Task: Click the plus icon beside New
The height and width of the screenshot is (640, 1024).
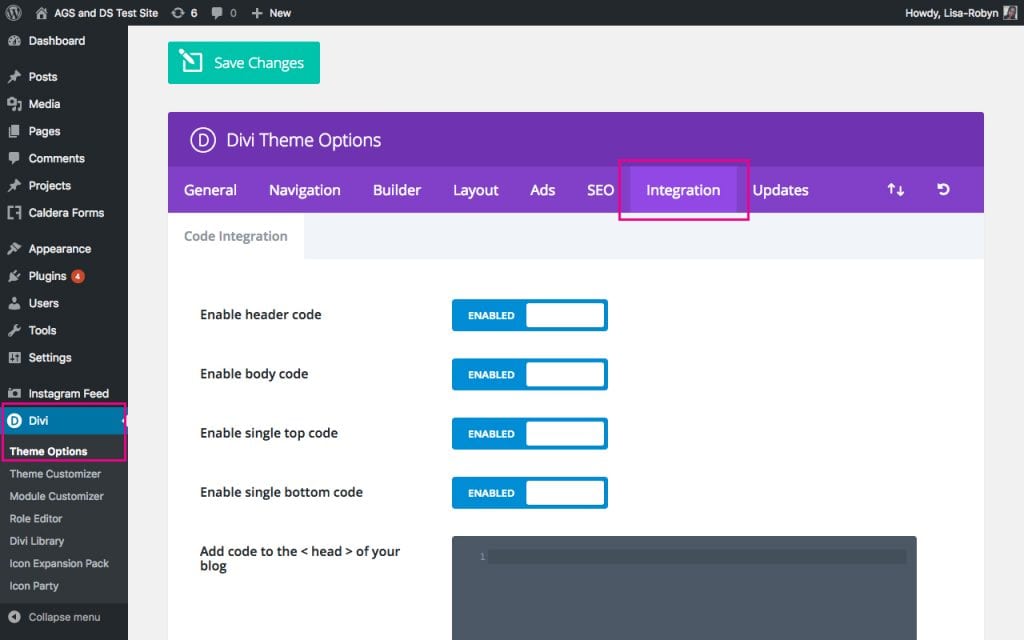Action: (257, 12)
